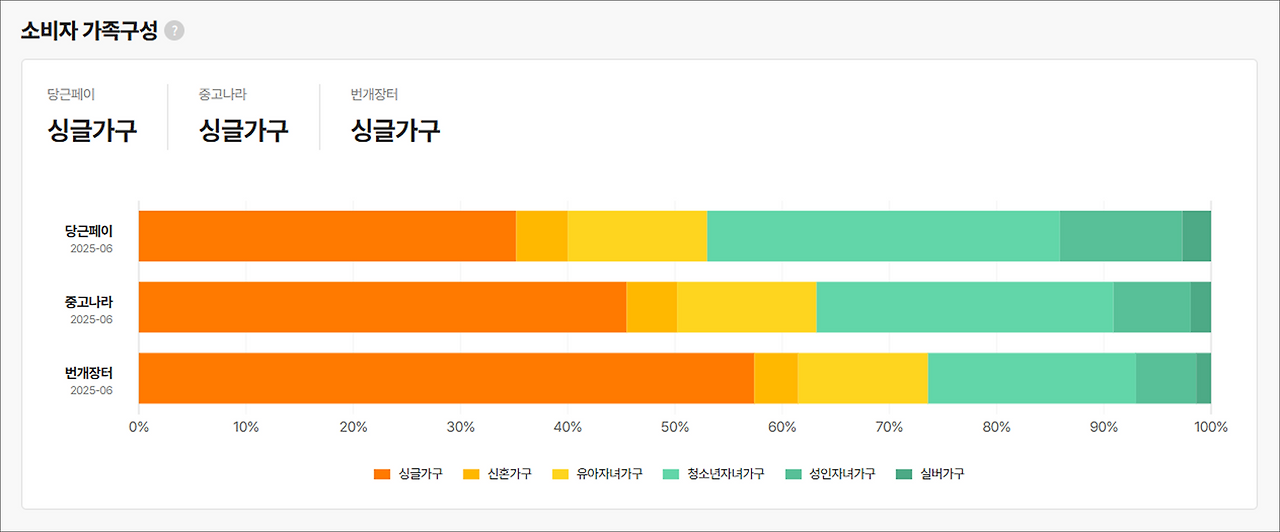Select the 중고나라 summary card

tap(244, 117)
